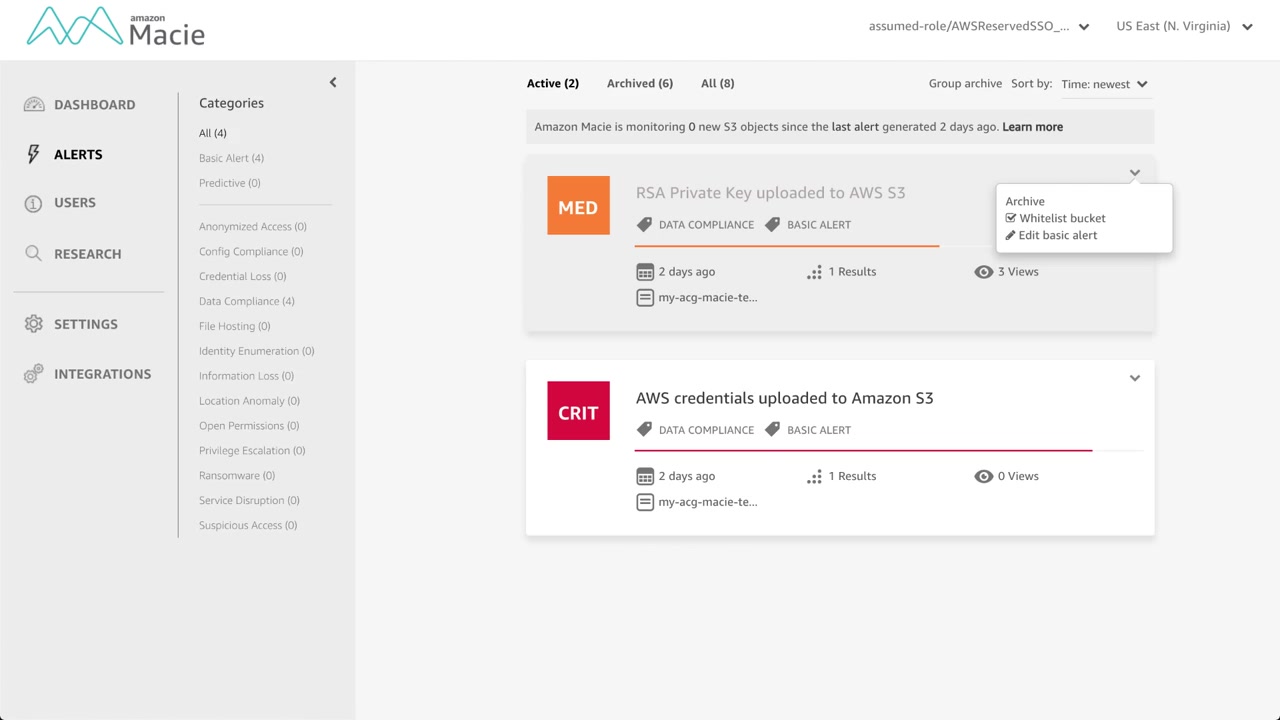Click bucket icon on AWS credentials alert
The image size is (1280, 720).
[x=645, y=502]
